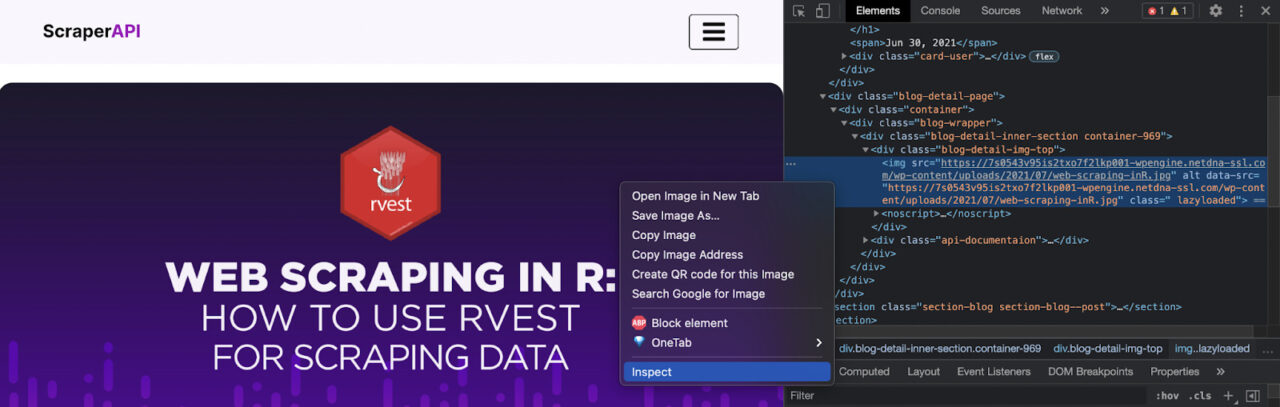The width and height of the screenshot is (1280, 407).
Task: Open the hamburger navigation menu
Action: 713,32
